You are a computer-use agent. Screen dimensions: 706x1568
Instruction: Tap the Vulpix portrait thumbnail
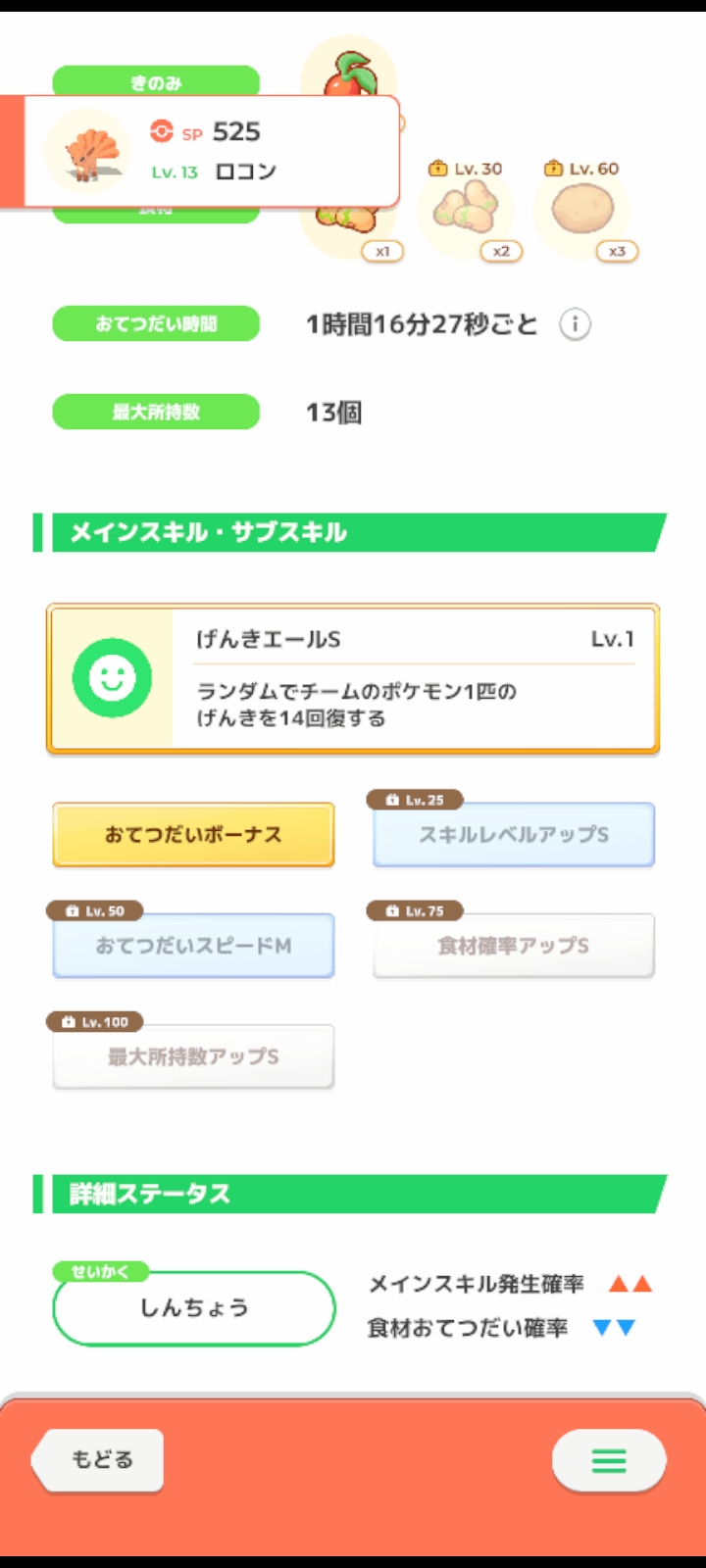[88, 152]
